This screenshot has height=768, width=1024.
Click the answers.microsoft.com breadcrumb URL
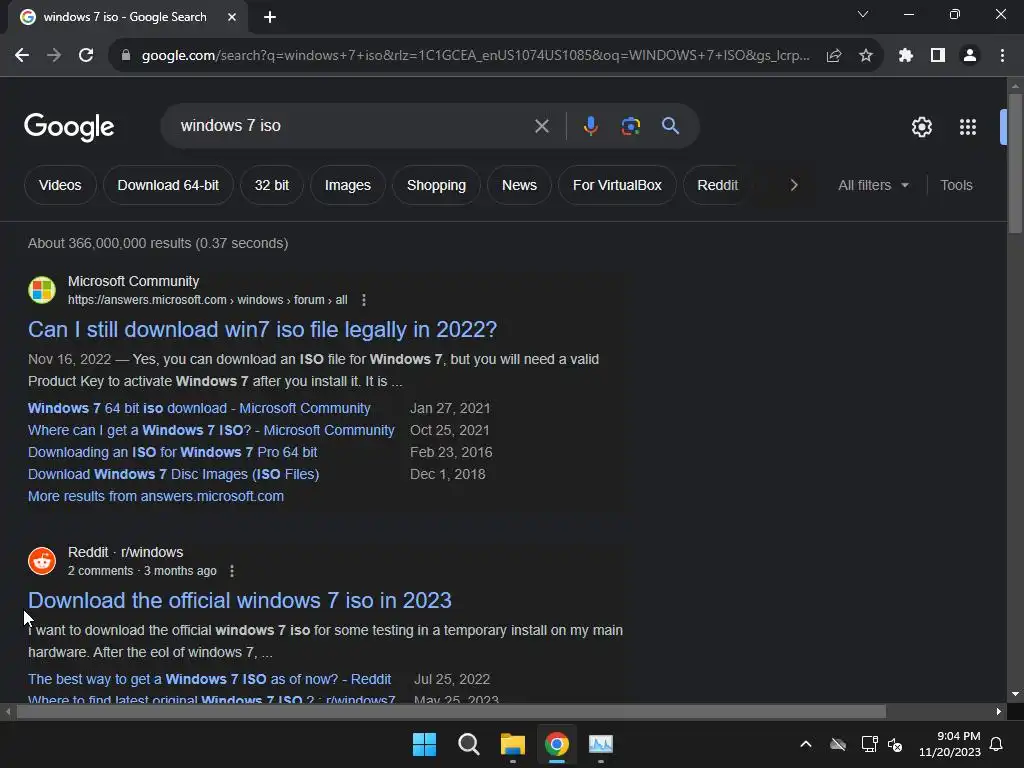point(208,300)
